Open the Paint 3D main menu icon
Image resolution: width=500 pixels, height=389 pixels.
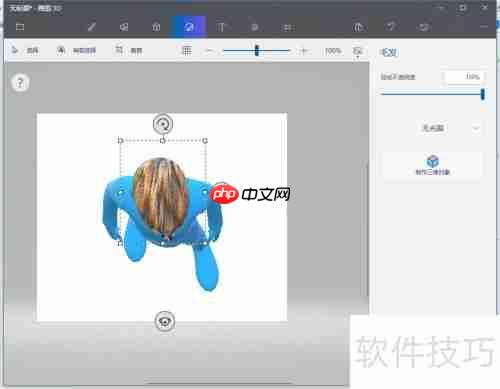click(20, 27)
